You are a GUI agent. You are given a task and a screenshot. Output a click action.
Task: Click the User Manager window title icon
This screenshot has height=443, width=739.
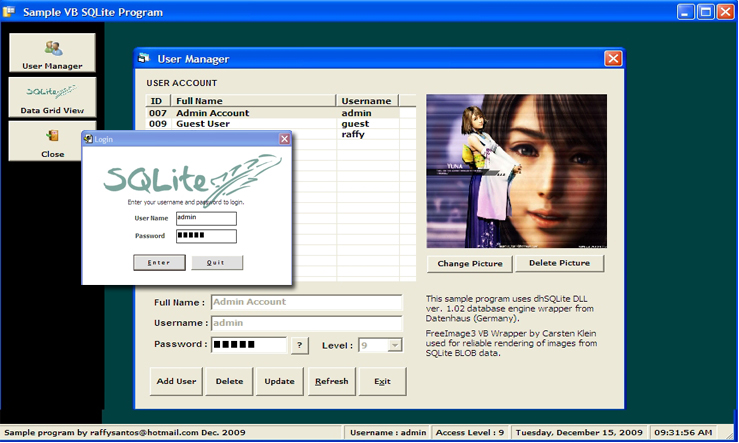coord(144,59)
